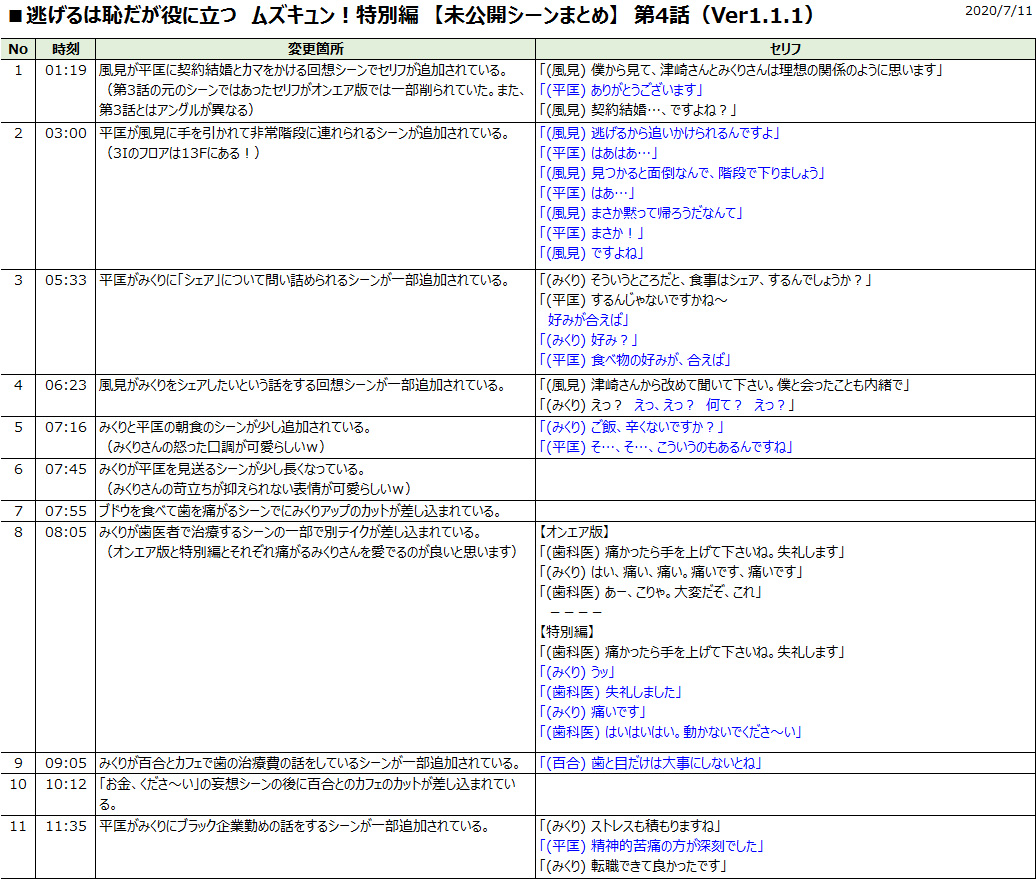The height and width of the screenshot is (879, 1036).
Task: Click the セリフ column header
Action: 785,46
